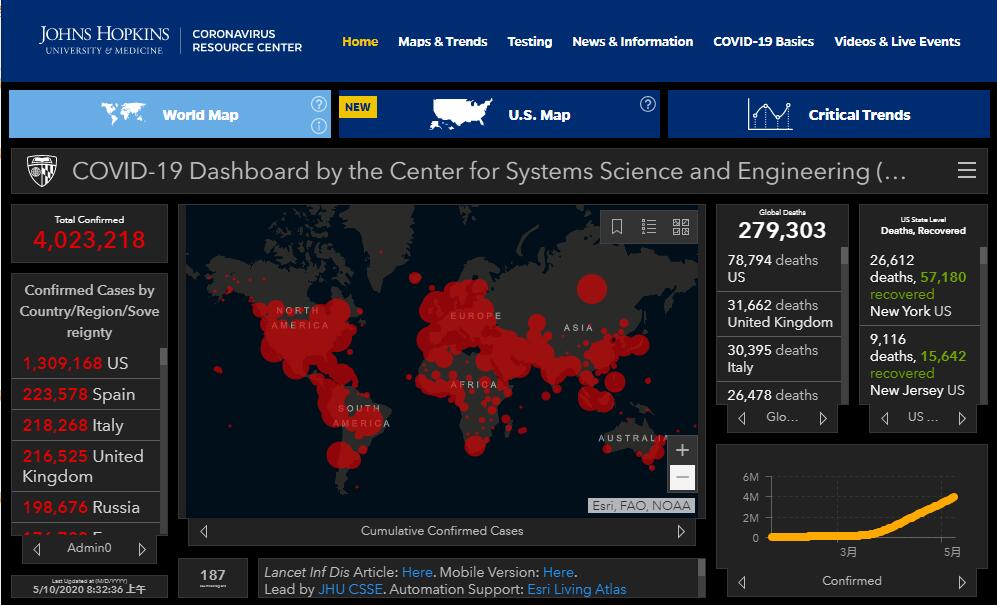Zoom in on the map with plus button
Viewport: 997px width, 605px height.
[682, 450]
